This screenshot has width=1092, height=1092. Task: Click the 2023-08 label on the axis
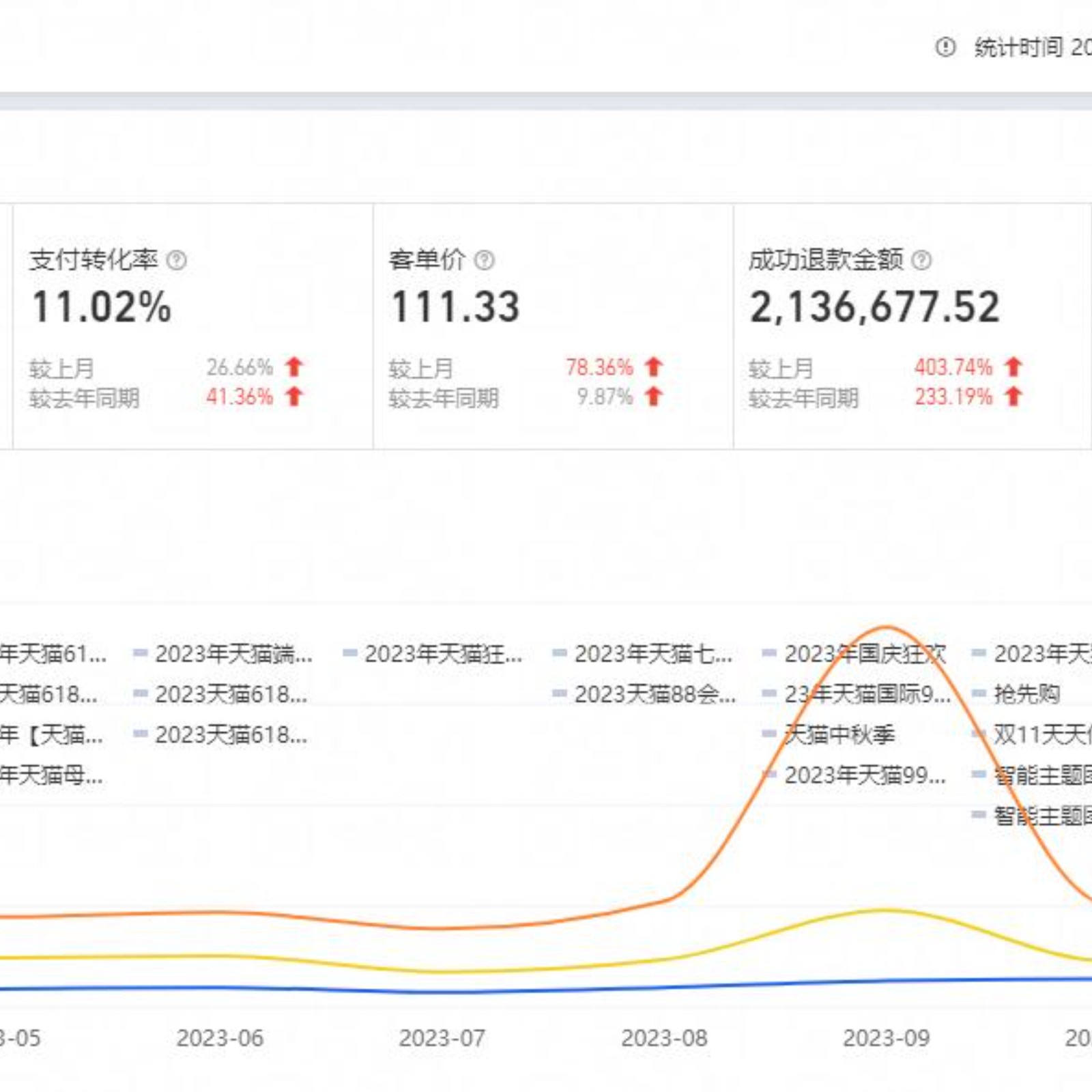664,1038
